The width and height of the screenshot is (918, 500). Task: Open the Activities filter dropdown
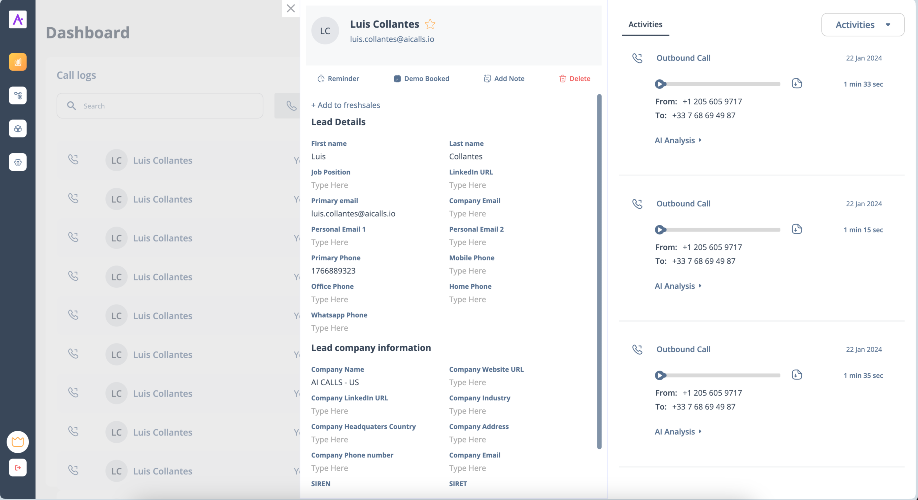[x=862, y=25]
